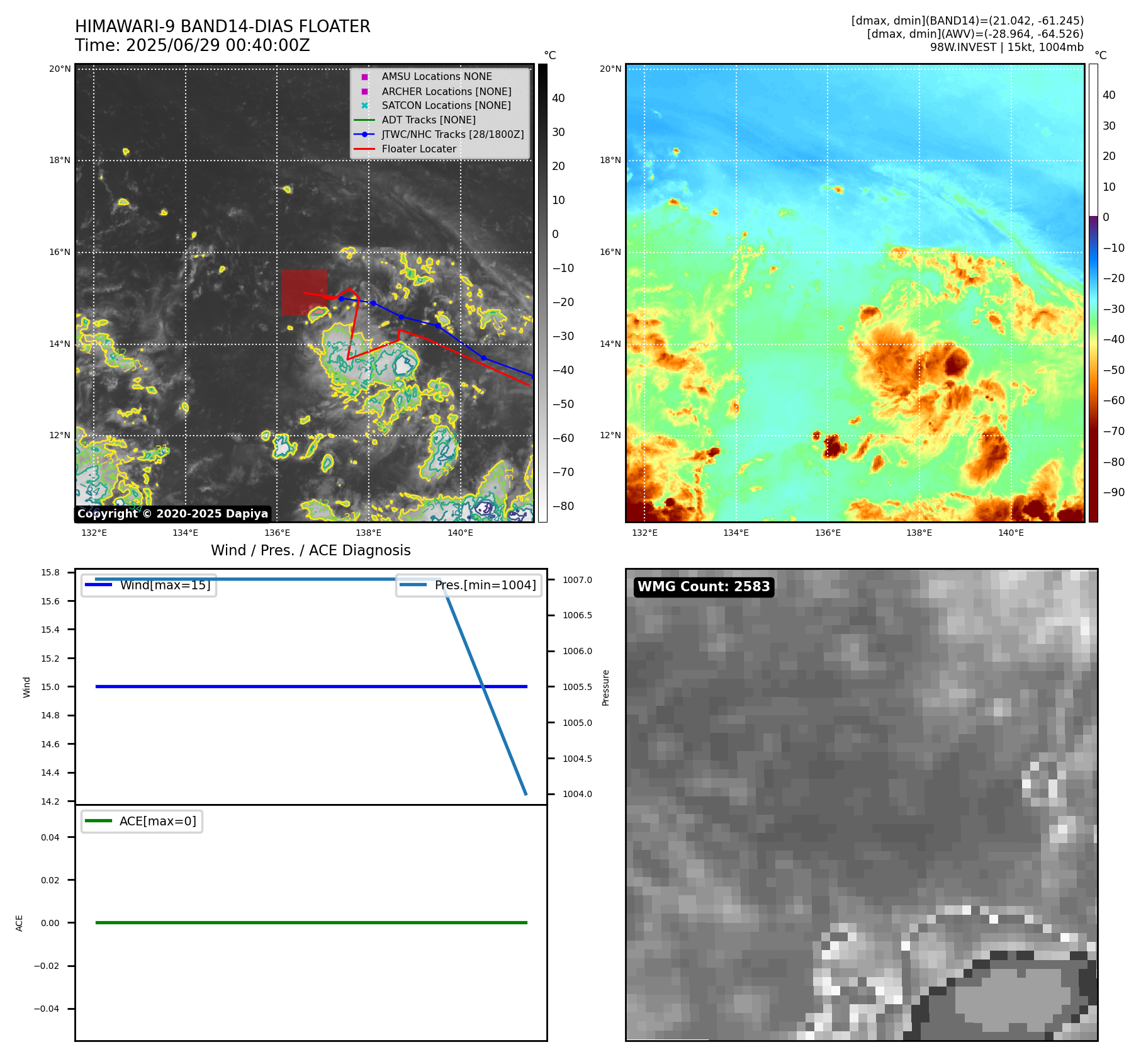This screenshot has width=1141, height=1064.
Task: Click the BAND14 dmax dmin values text
Action: click(967, 21)
